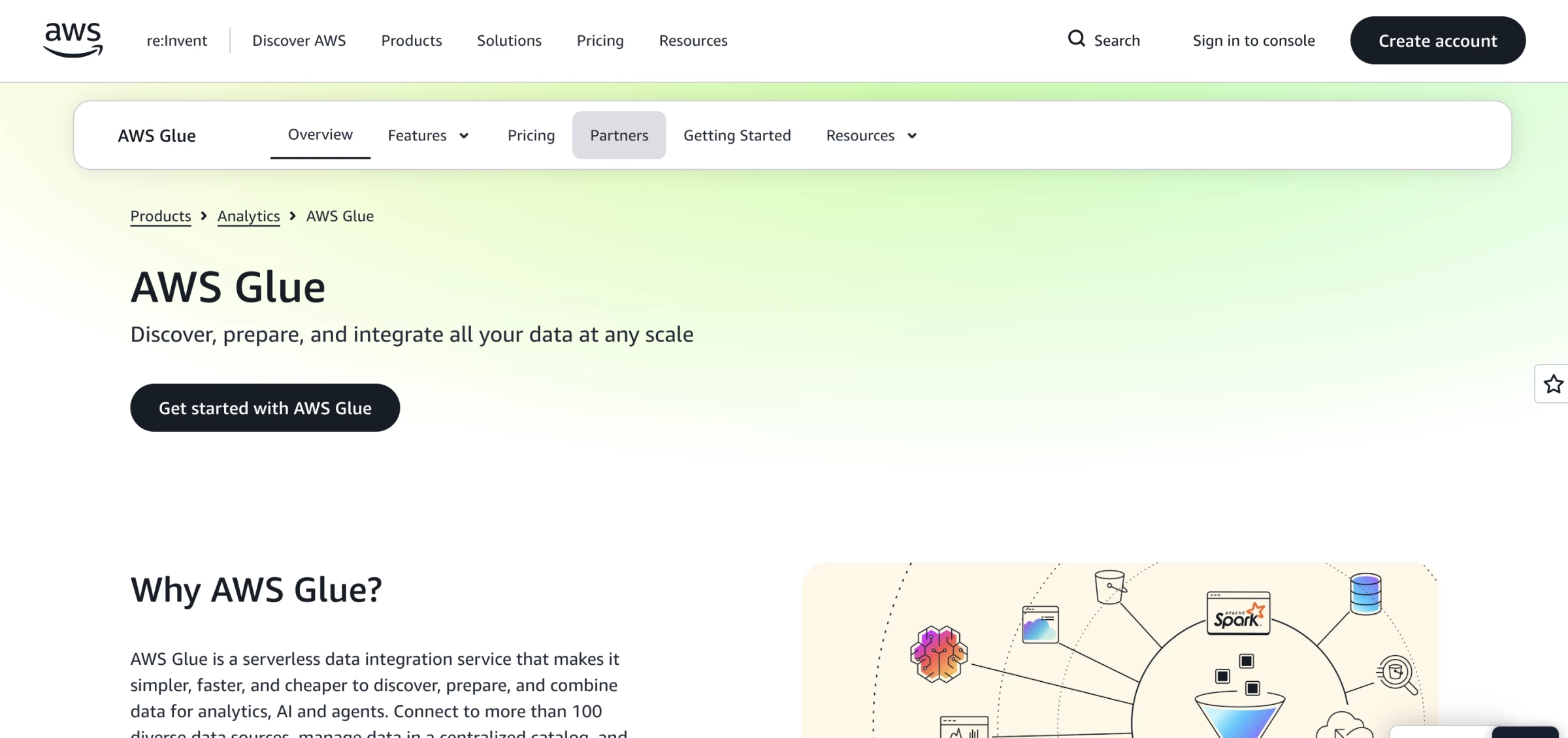Follow the Analytics breadcrumb link
1568x738 pixels.
tap(249, 216)
